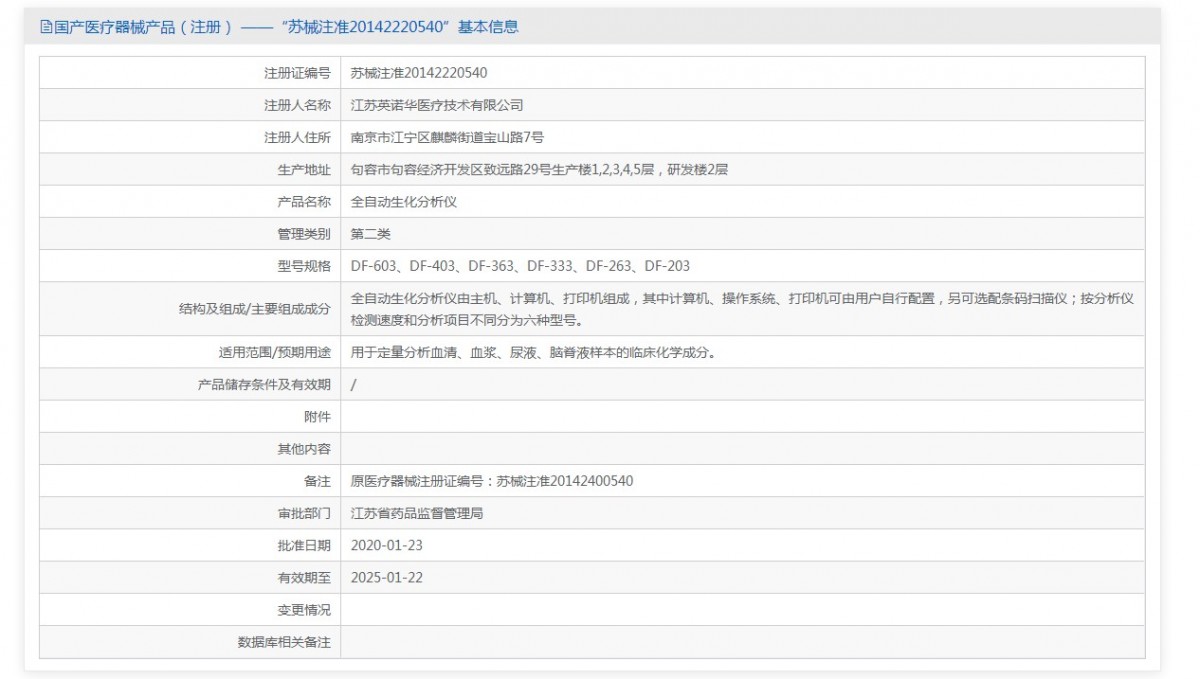
Task: Select approval date 2020-01-23
Action: [x=387, y=546]
